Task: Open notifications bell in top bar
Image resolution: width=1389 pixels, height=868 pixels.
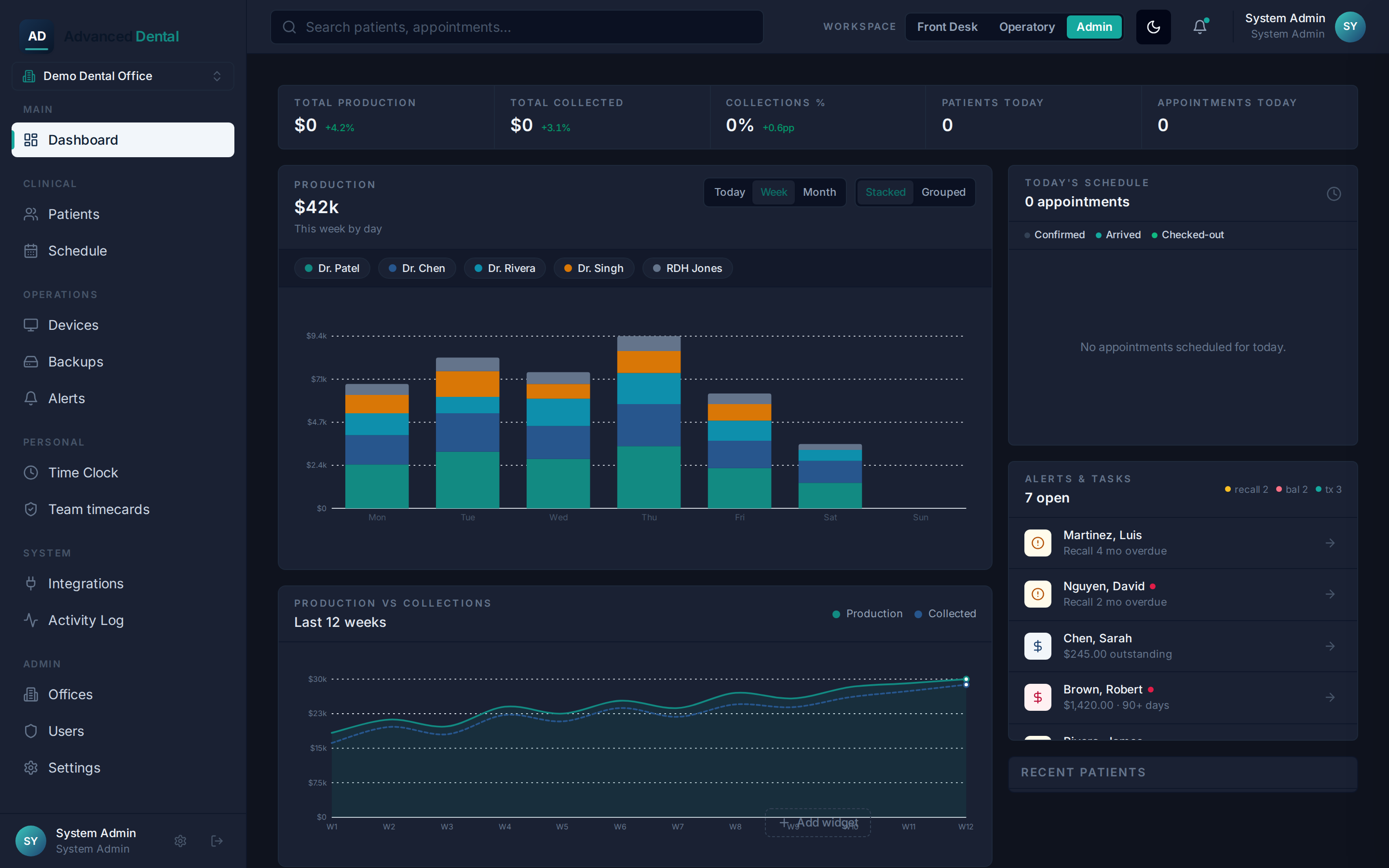Action: coord(1199,27)
